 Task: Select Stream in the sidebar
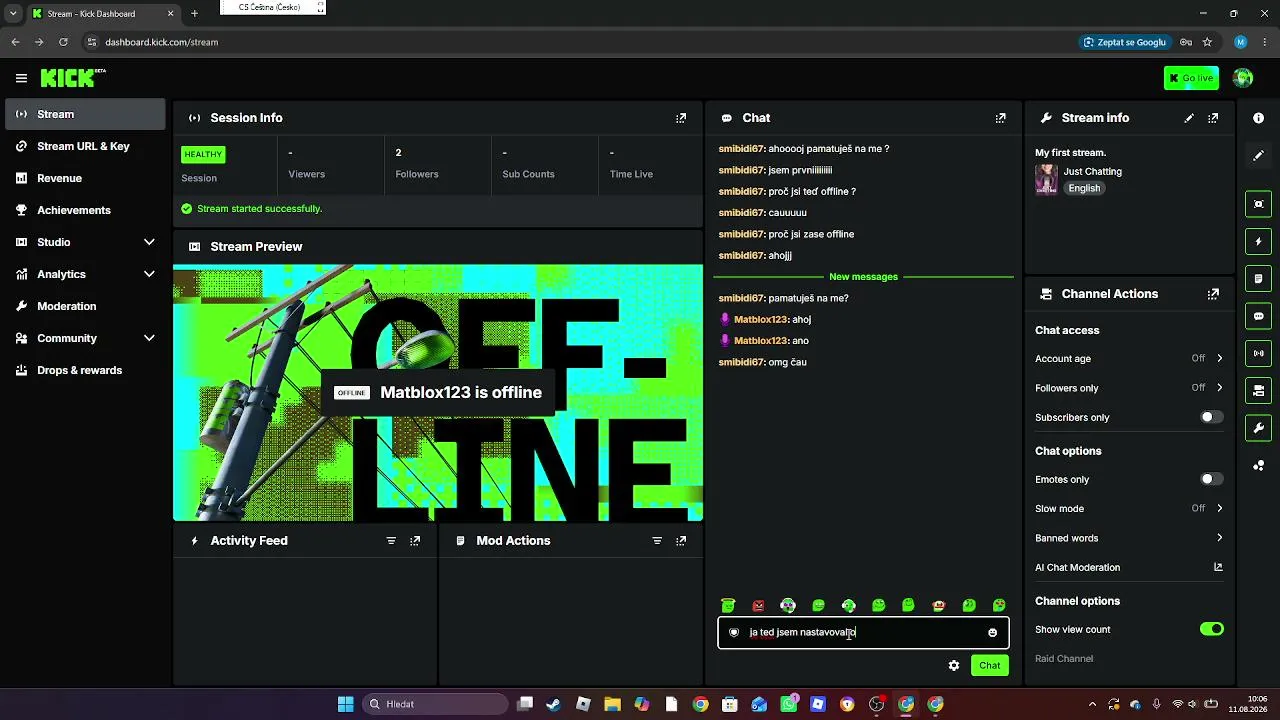coord(85,114)
